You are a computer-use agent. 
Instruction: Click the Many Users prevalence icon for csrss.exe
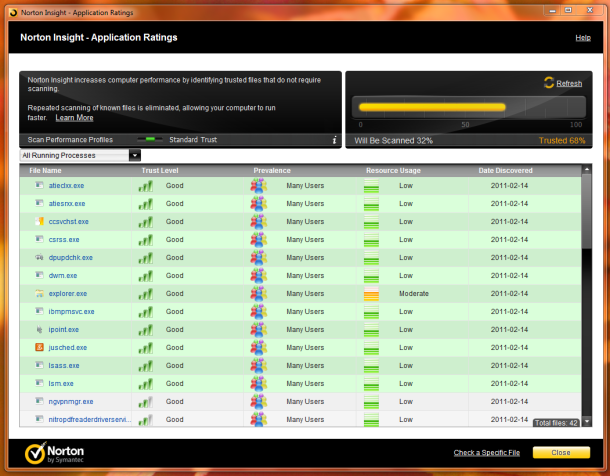click(x=259, y=239)
